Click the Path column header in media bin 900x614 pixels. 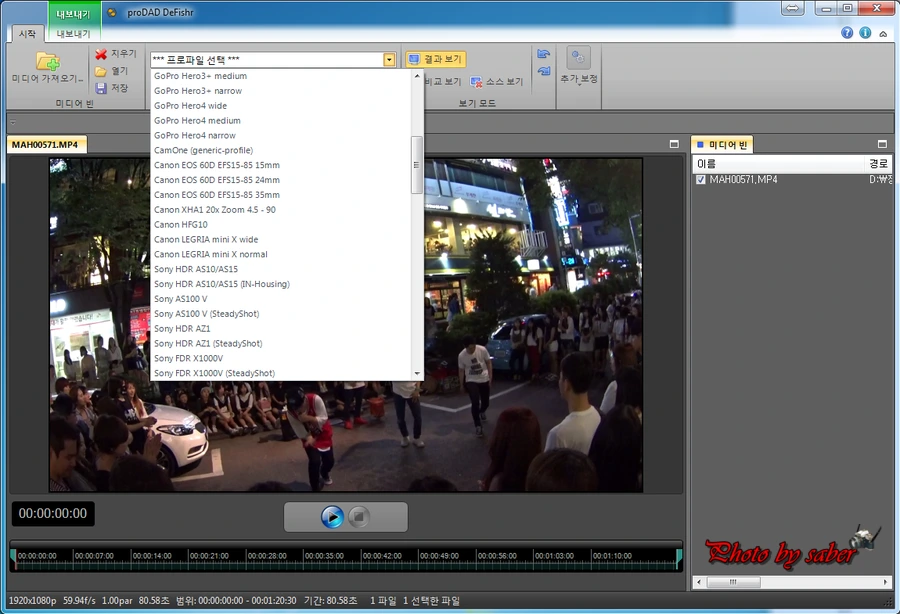click(879, 164)
